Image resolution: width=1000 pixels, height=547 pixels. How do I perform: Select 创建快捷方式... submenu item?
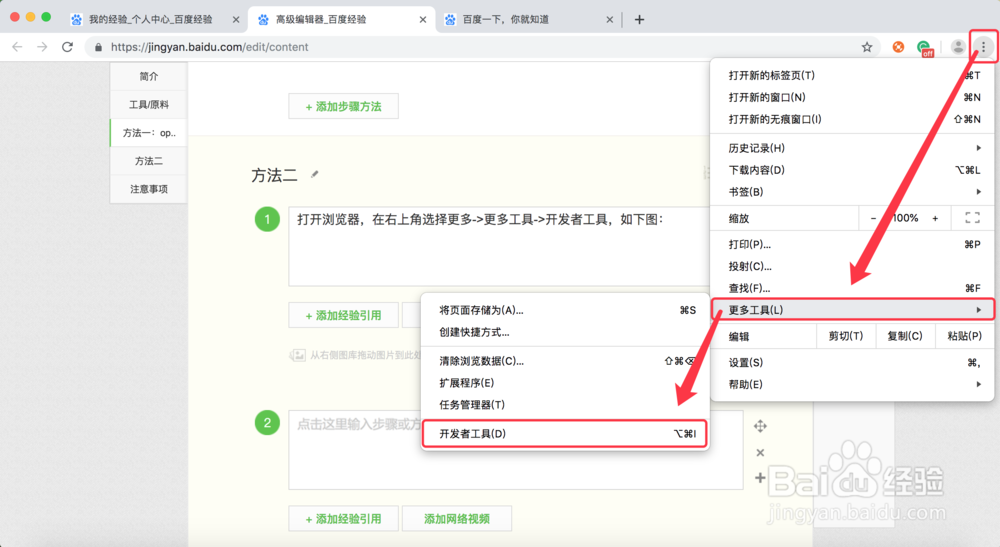coord(564,332)
